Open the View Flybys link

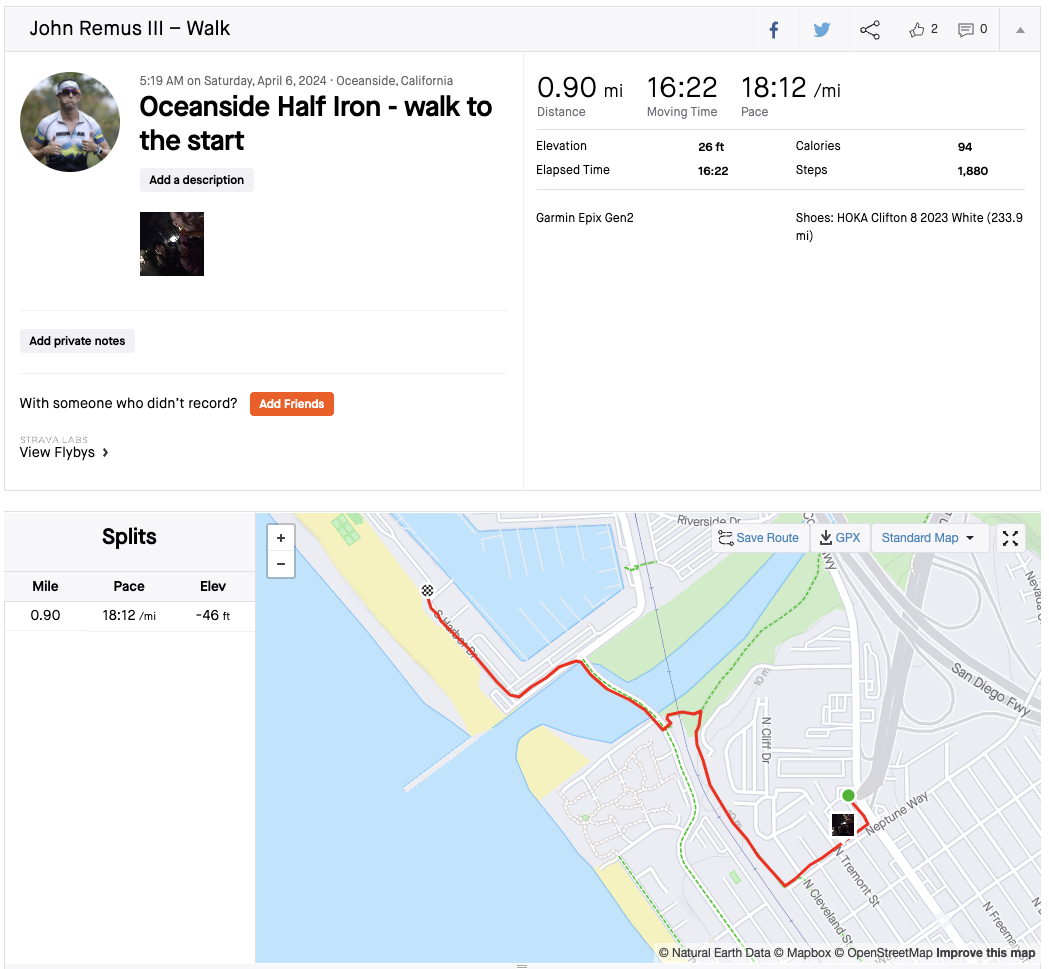pos(64,452)
